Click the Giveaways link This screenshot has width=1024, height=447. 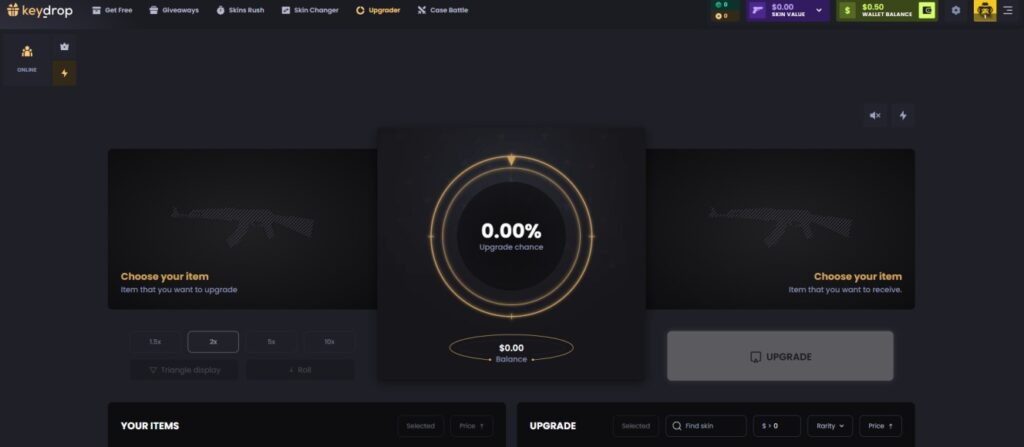tap(174, 10)
